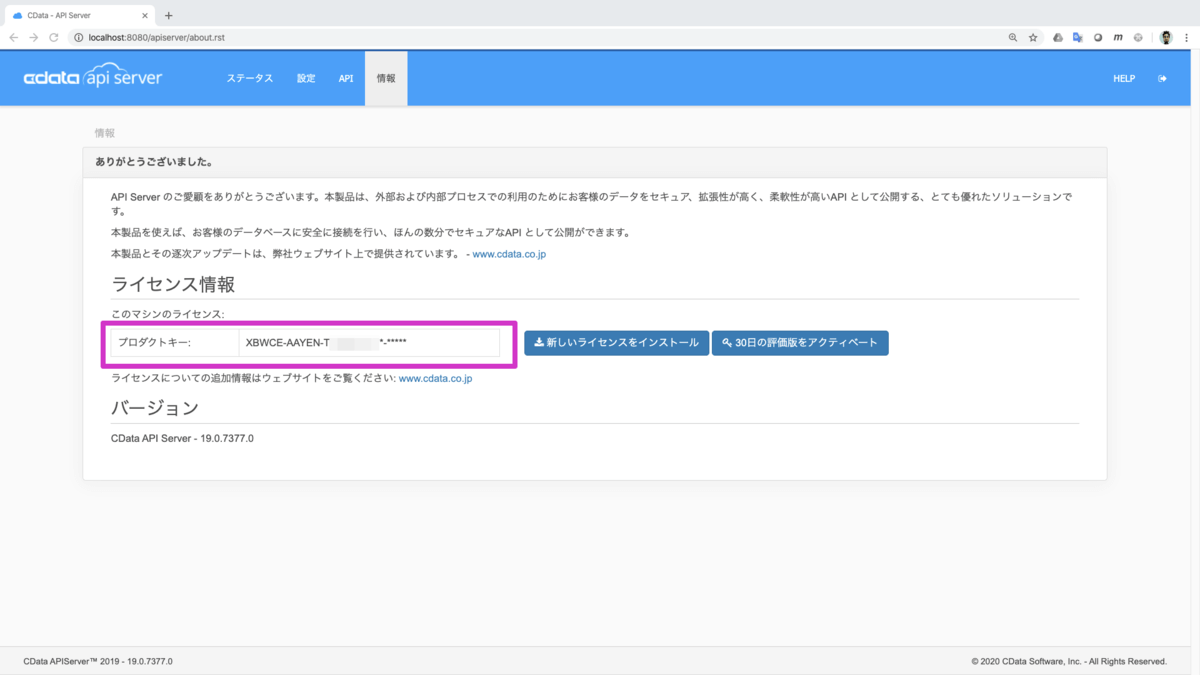Click the gray globe extension icon
Screen dimensions: 1200x675
click(1138, 37)
